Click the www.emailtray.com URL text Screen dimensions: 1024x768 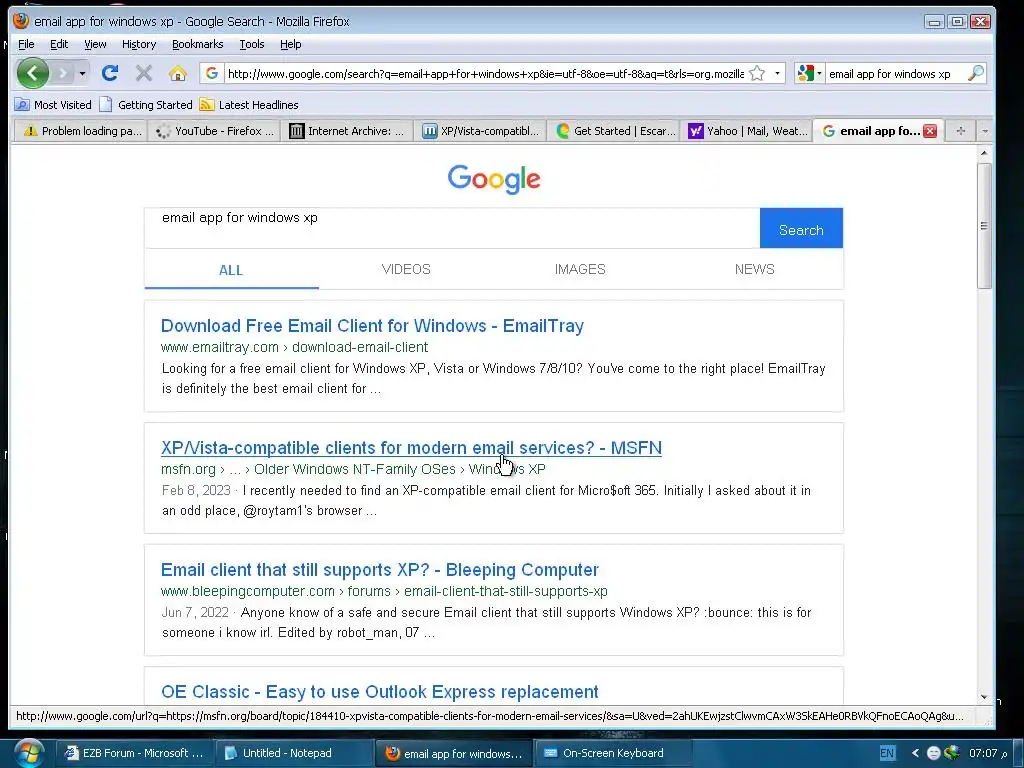click(x=220, y=347)
